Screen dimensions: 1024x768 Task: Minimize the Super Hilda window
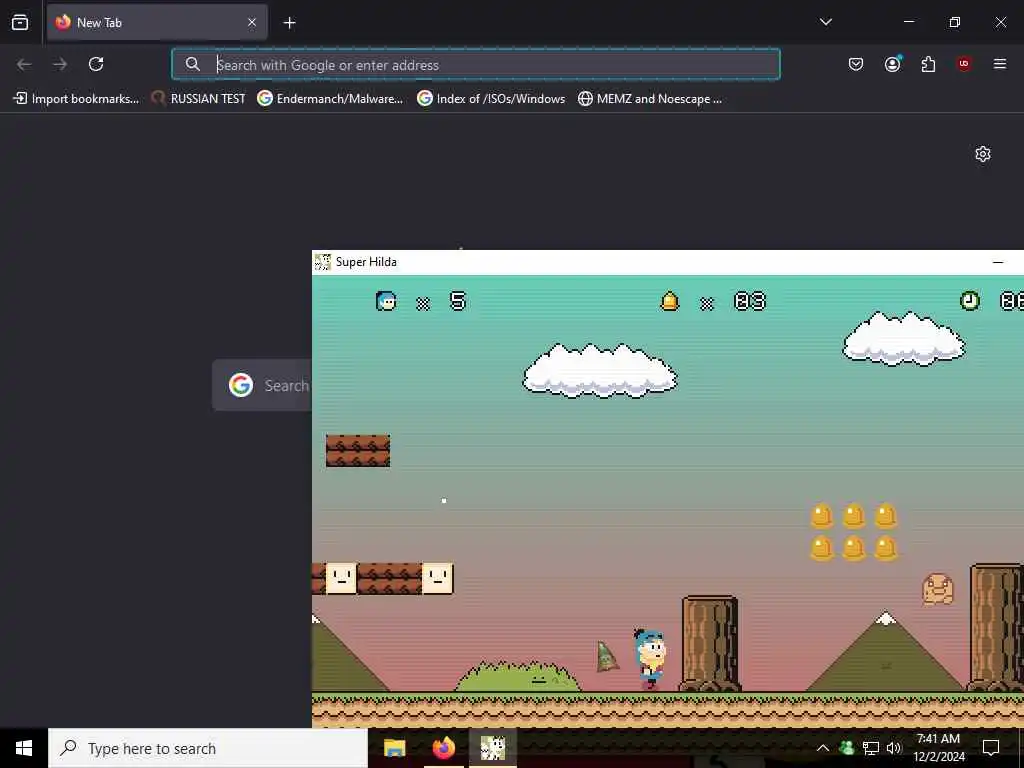[998, 262]
